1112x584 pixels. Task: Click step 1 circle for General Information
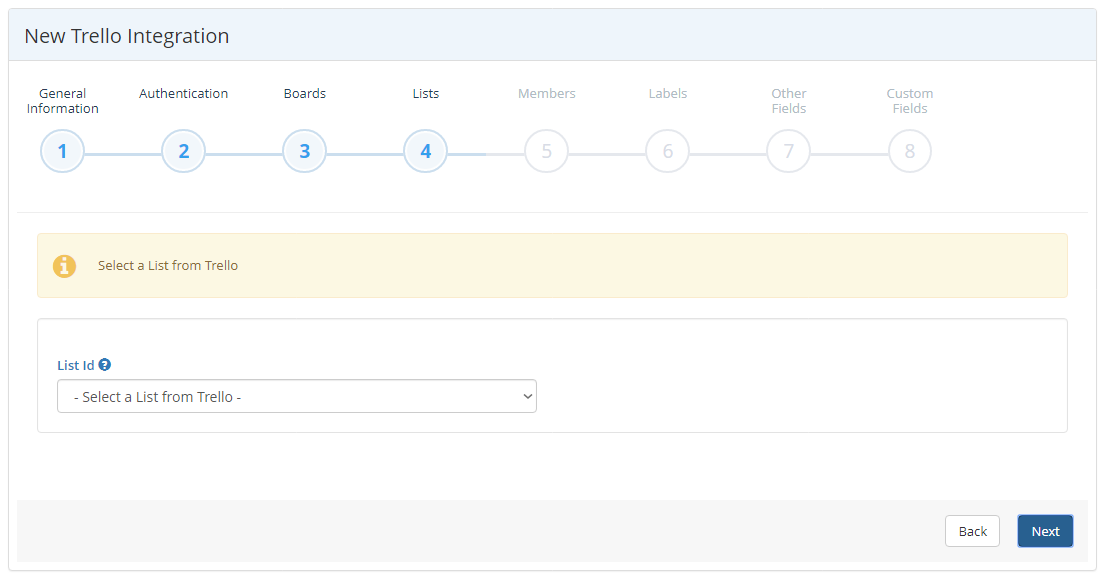[62, 151]
